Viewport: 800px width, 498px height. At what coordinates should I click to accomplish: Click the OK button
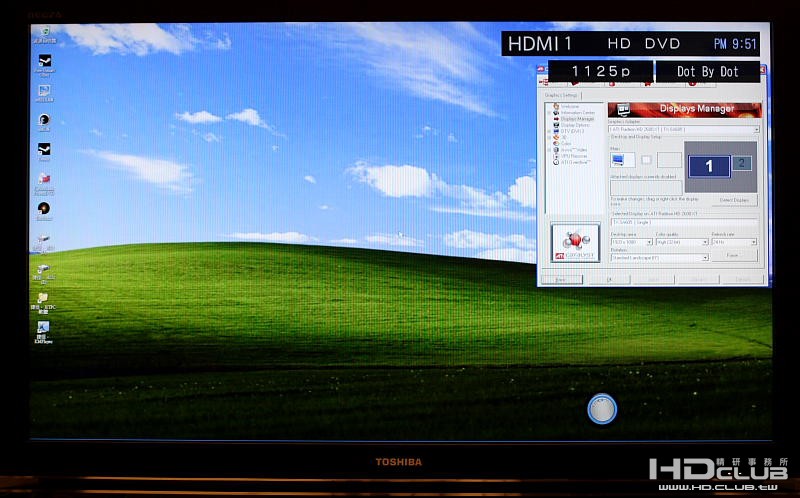coord(609,280)
